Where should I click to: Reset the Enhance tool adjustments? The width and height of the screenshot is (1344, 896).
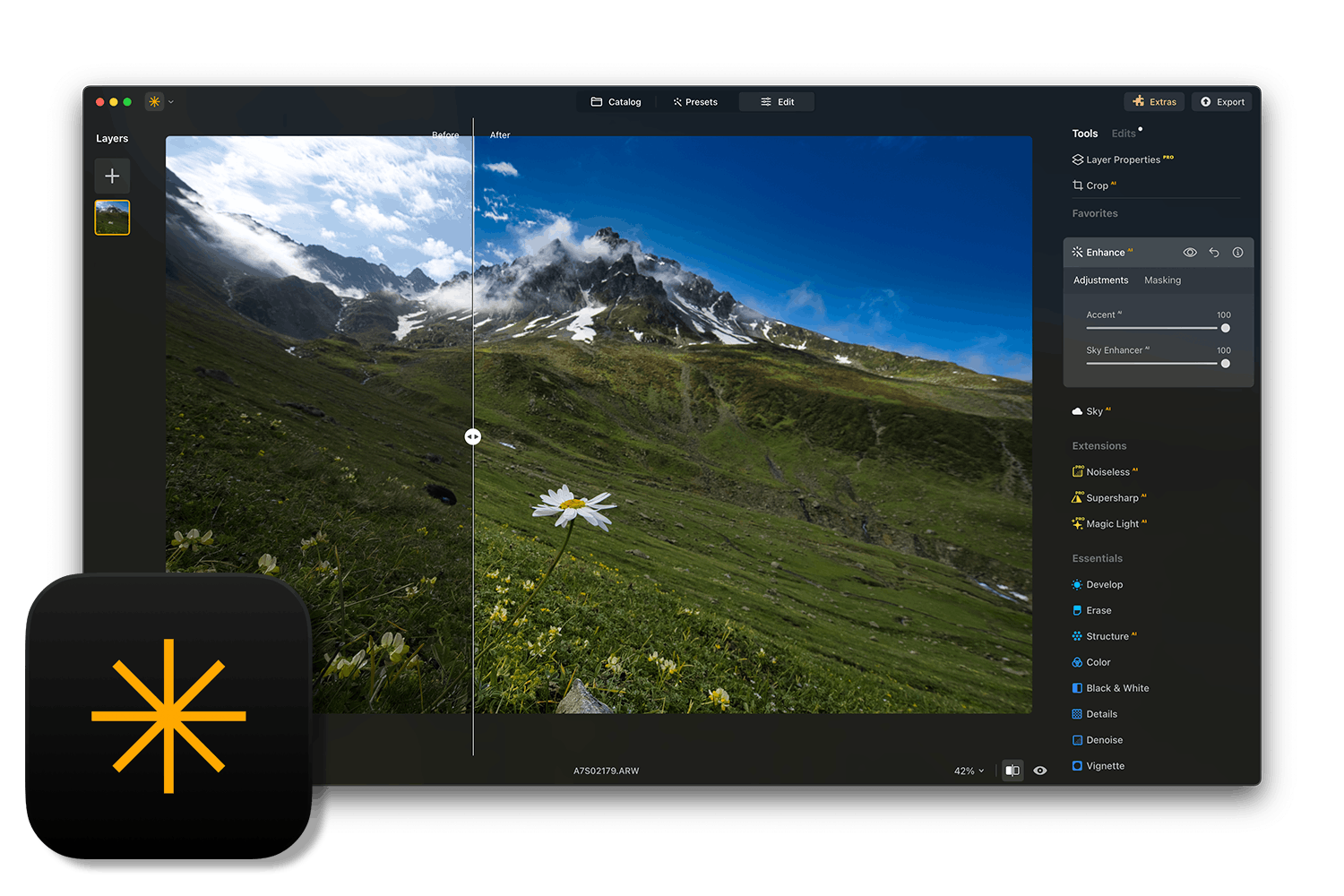(1214, 253)
